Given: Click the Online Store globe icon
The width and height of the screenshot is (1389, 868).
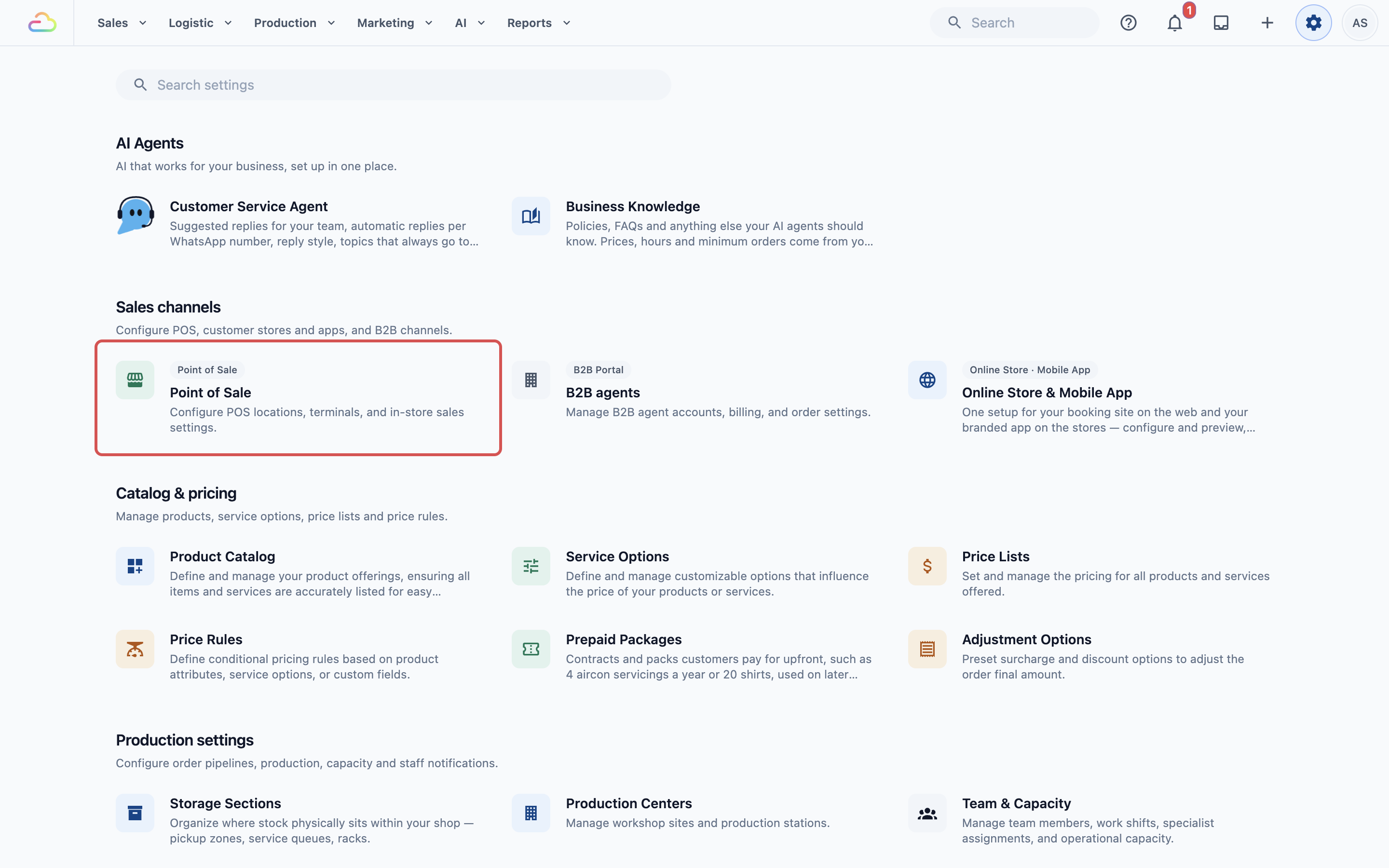Looking at the screenshot, I should [x=927, y=380].
